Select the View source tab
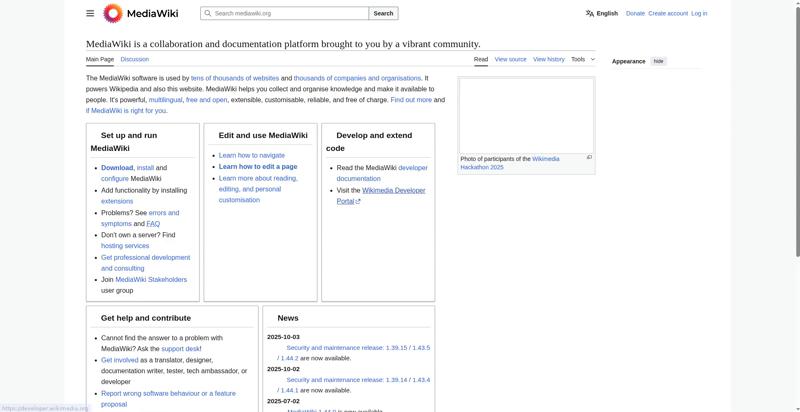The width and height of the screenshot is (800, 412). click(x=510, y=59)
